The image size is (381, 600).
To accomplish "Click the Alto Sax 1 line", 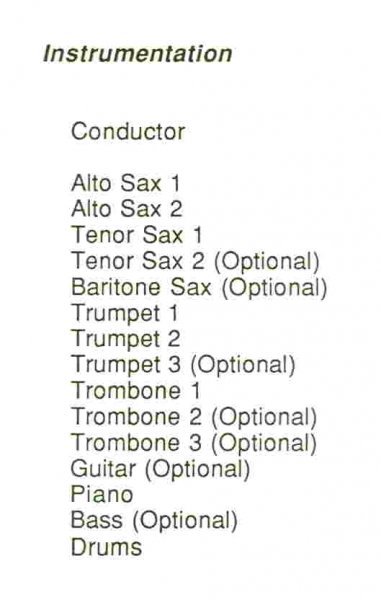I will tap(125, 183).
